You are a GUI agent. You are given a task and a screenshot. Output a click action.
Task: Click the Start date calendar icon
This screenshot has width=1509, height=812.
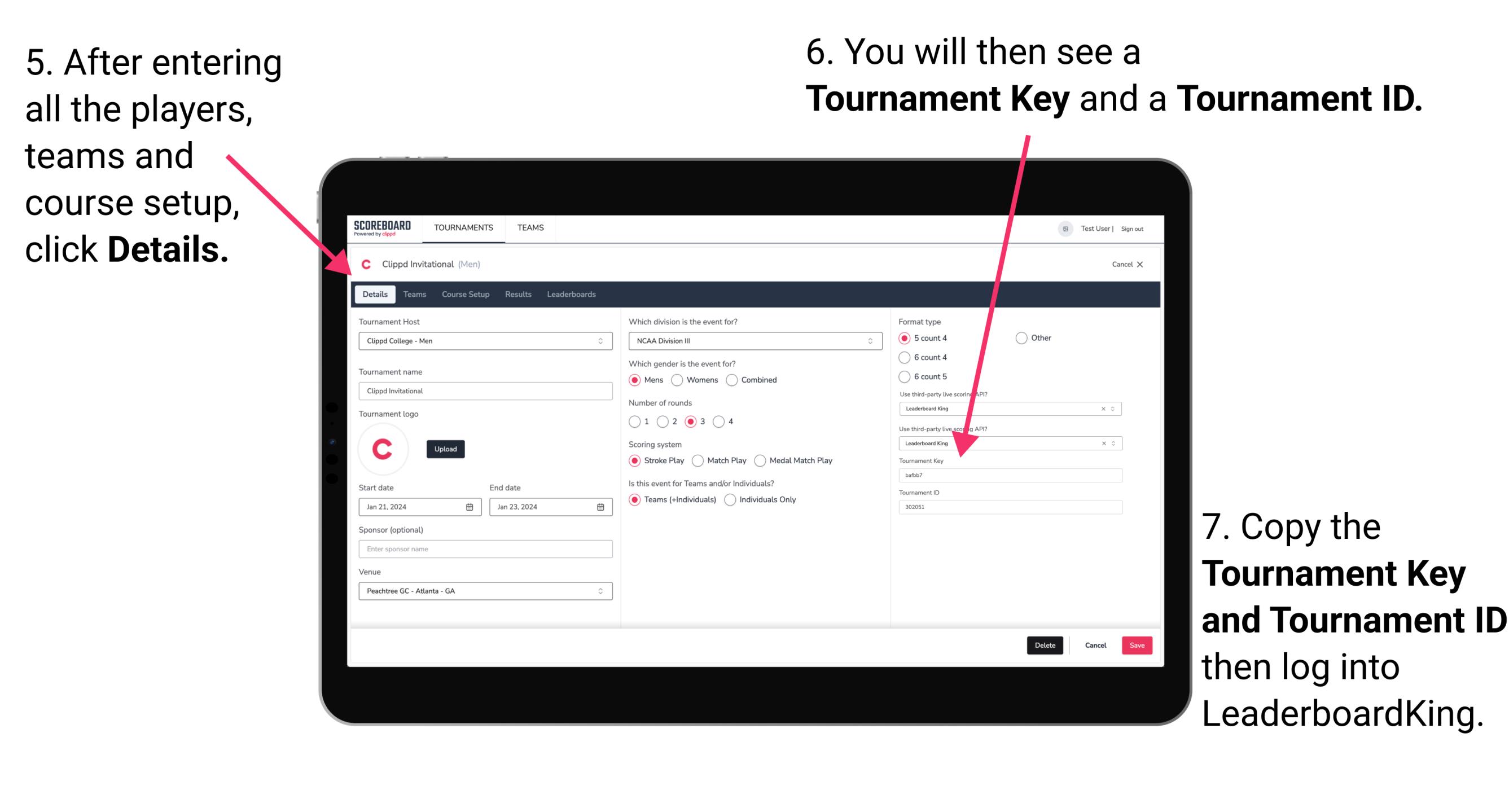pos(470,506)
